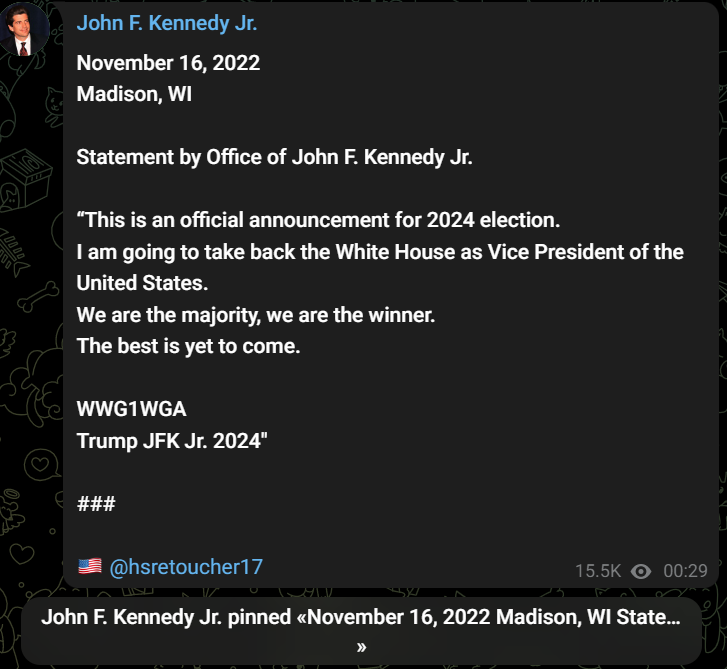Screen dimensions: 727x669
Task: Click the Statement by Office headline
Action: [x=274, y=157]
